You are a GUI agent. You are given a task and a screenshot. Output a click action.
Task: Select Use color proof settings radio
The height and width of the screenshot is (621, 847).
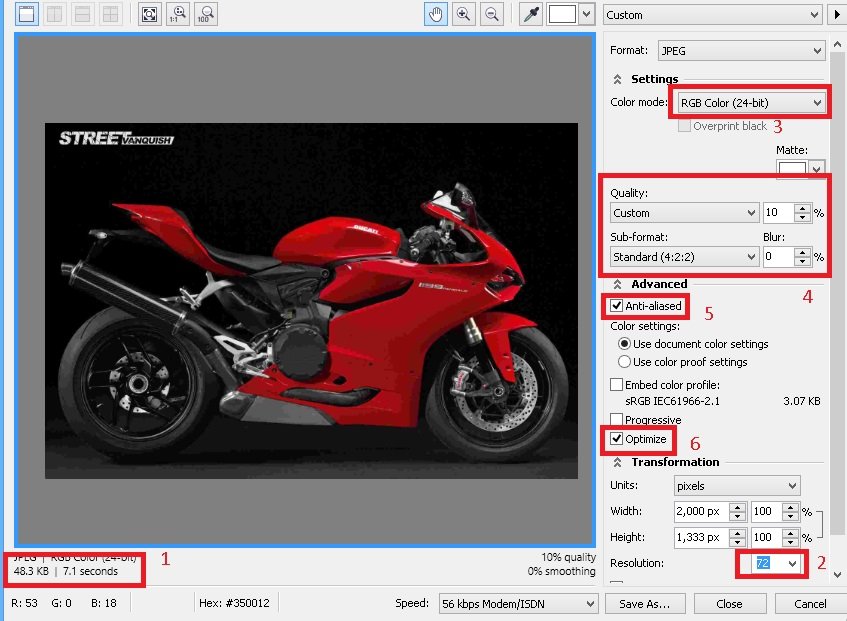(x=625, y=362)
